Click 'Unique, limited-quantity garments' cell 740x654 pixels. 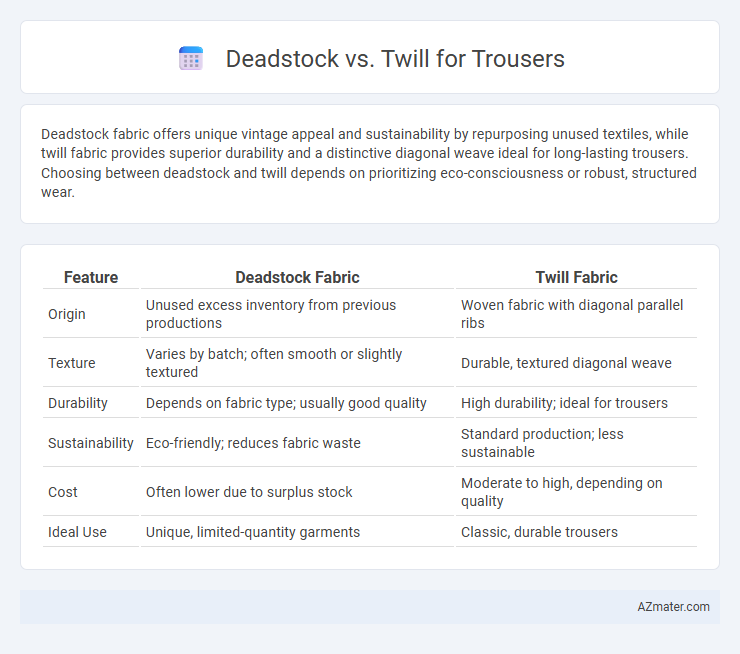tap(297, 532)
